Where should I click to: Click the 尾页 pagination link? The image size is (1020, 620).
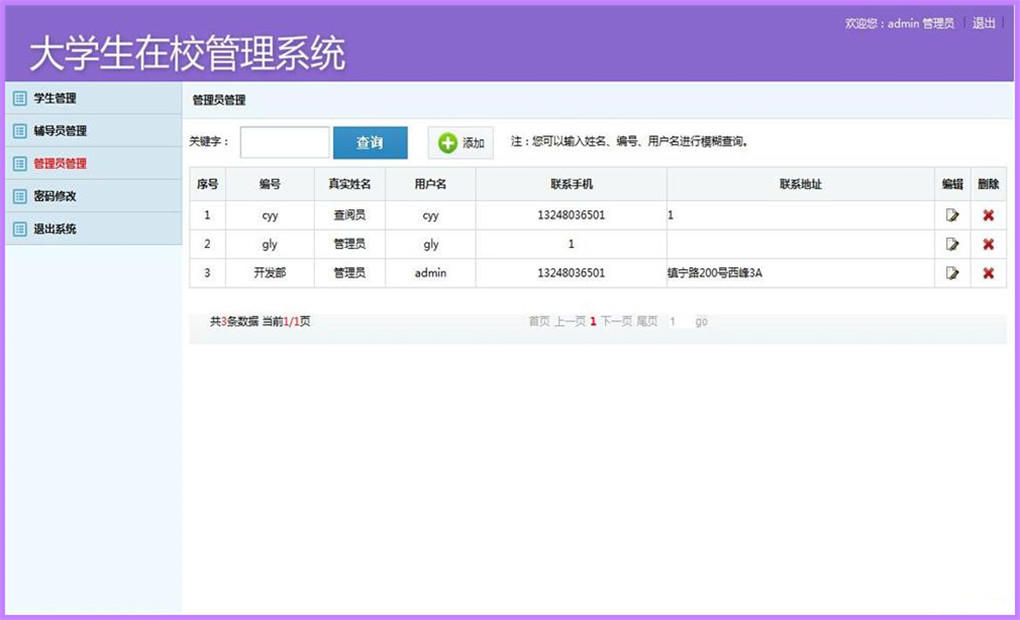(647, 321)
